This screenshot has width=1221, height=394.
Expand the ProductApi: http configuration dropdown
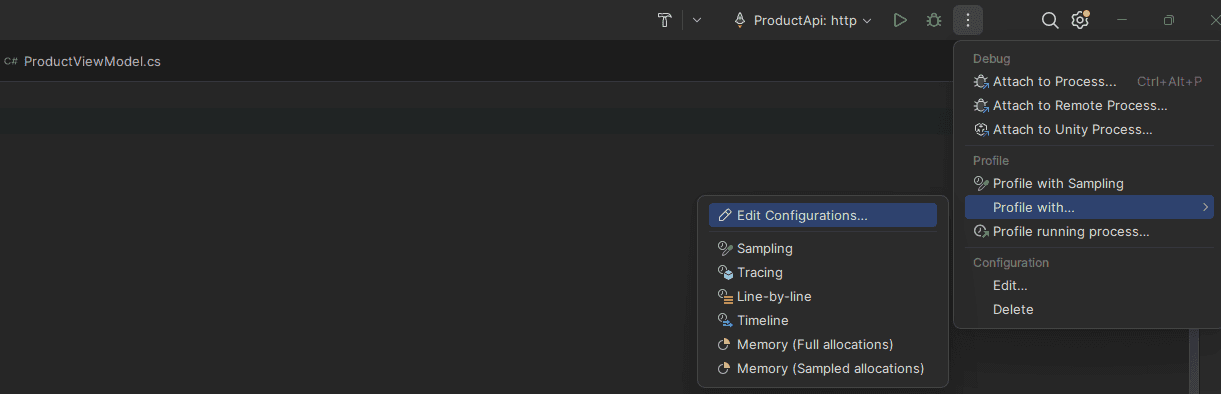tap(803, 20)
